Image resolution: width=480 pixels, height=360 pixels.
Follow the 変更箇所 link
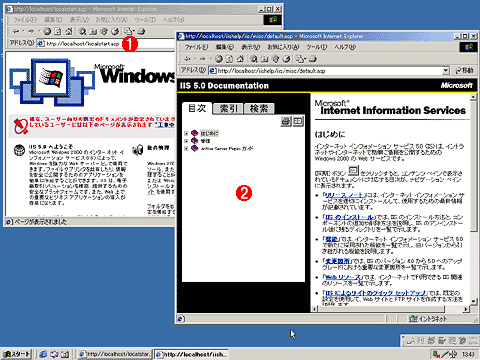pyautogui.click(x=337, y=261)
